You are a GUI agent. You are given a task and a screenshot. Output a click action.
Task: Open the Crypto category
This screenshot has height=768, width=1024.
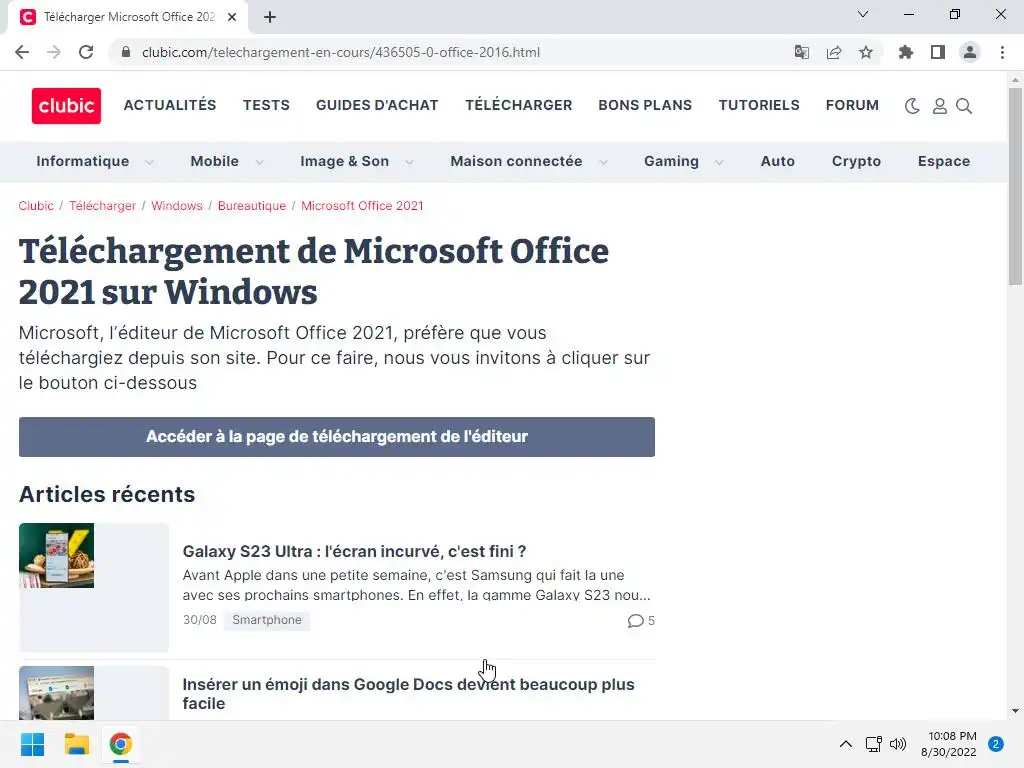coord(856,161)
